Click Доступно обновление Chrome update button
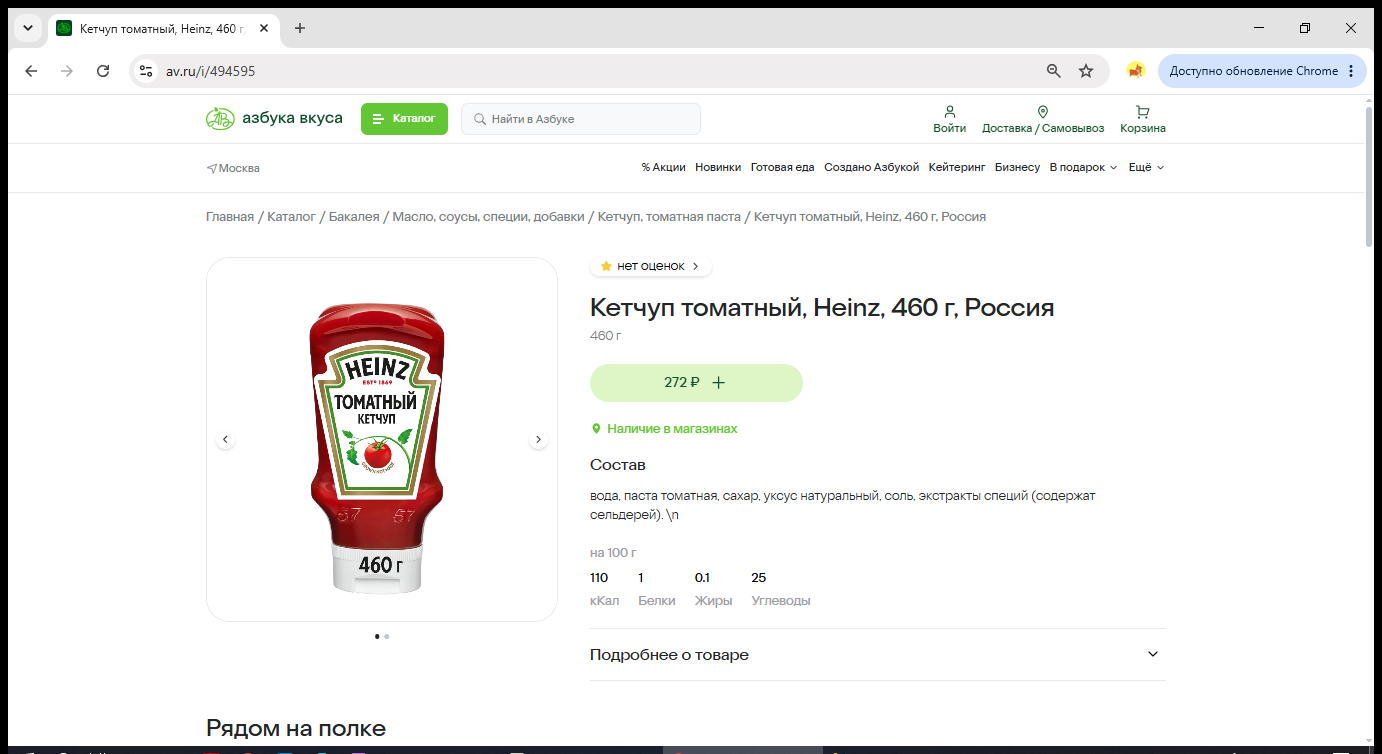The height and width of the screenshot is (754, 1382). click(1262, 71)
